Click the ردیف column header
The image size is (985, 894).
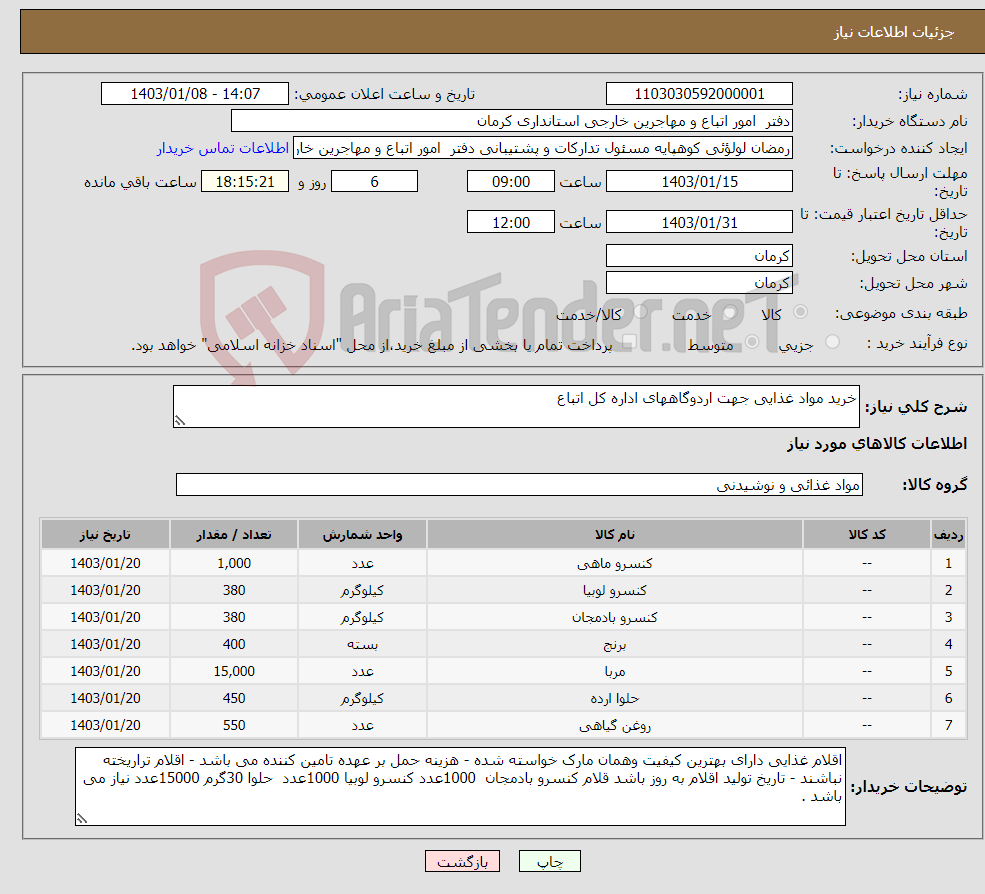click(948, 535)
